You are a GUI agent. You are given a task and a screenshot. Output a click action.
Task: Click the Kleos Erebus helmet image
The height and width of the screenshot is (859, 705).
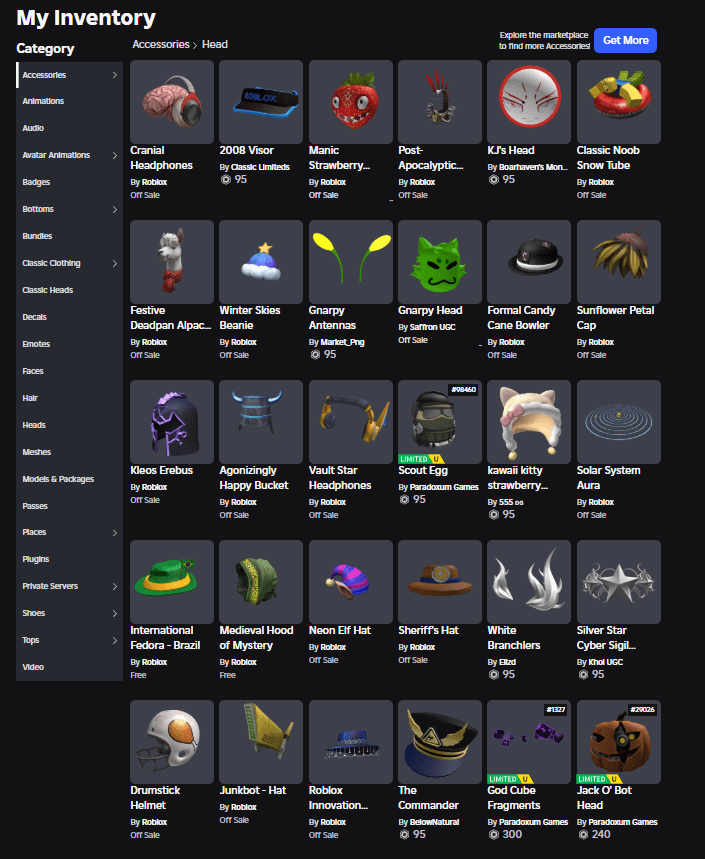tap(171, 421)
